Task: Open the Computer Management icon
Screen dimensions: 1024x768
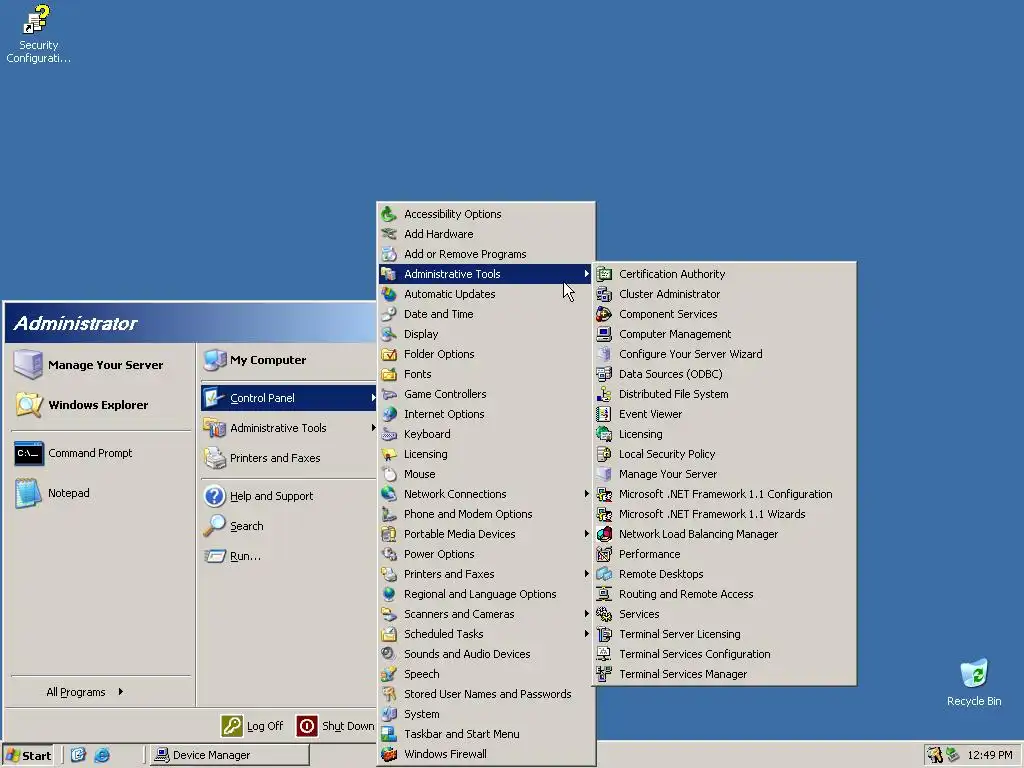Action: coord(604,334)
